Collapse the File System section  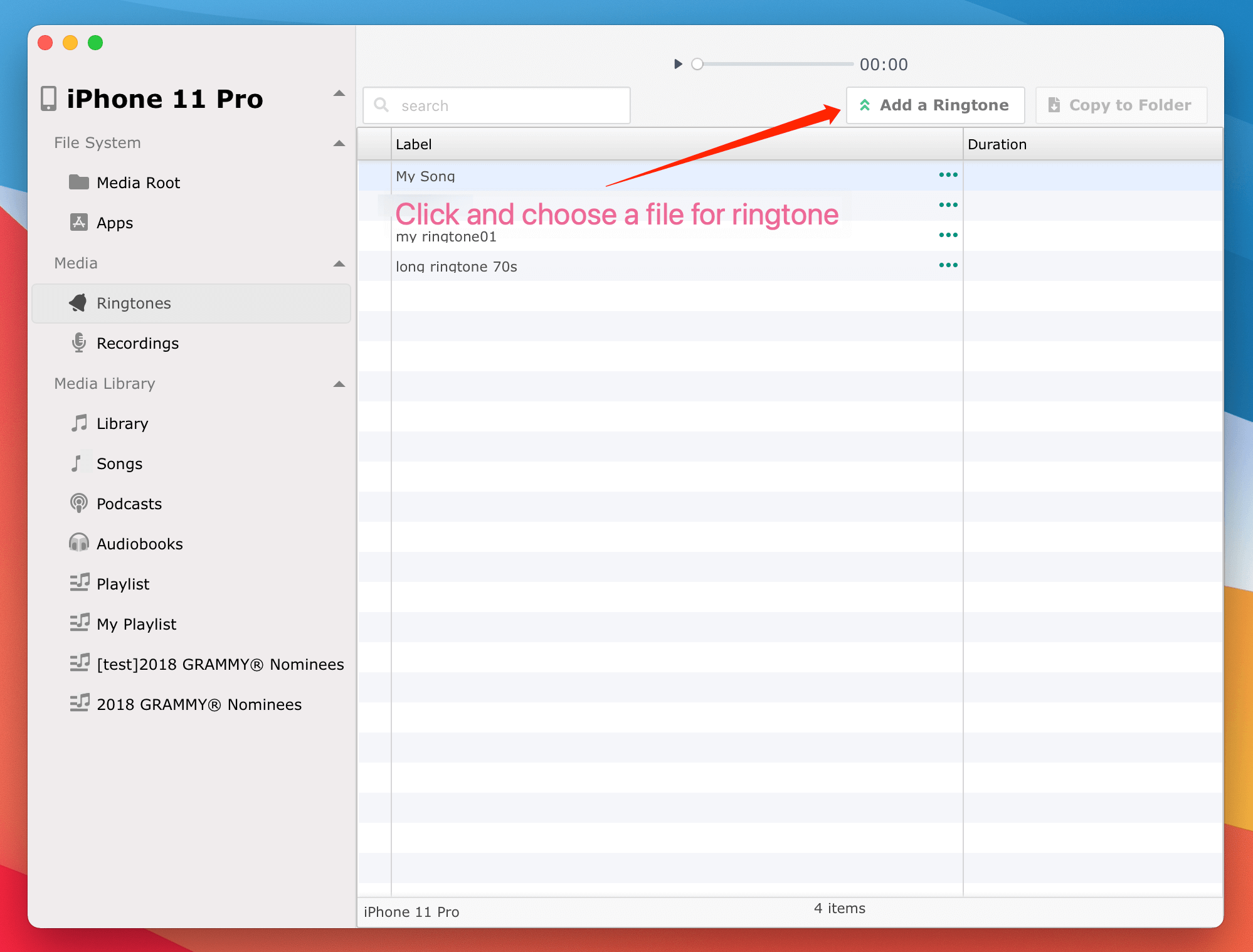(339, 144)
